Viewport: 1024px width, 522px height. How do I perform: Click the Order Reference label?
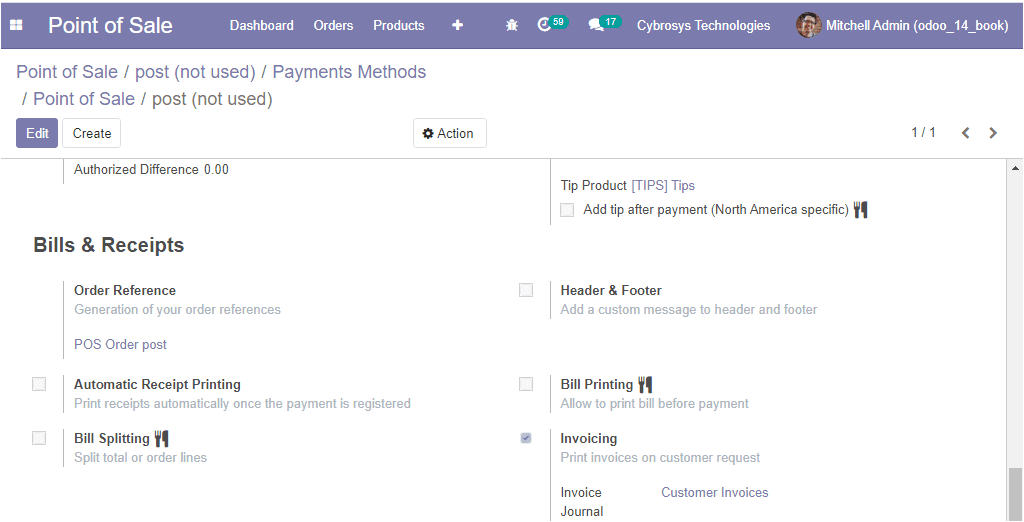point(125,290)
